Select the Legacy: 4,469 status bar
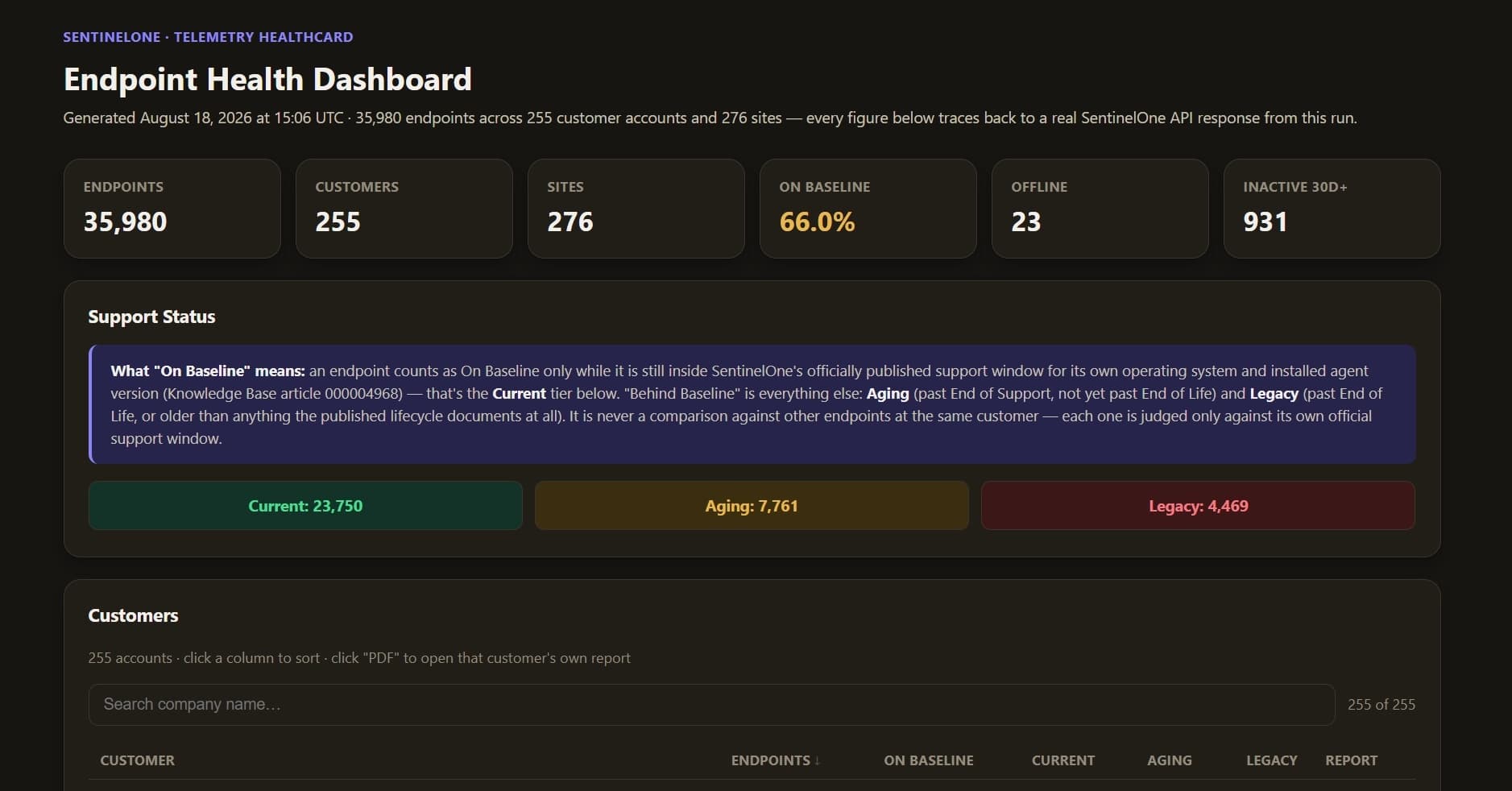The image size is (1512, 791). tap(1198, 506)
